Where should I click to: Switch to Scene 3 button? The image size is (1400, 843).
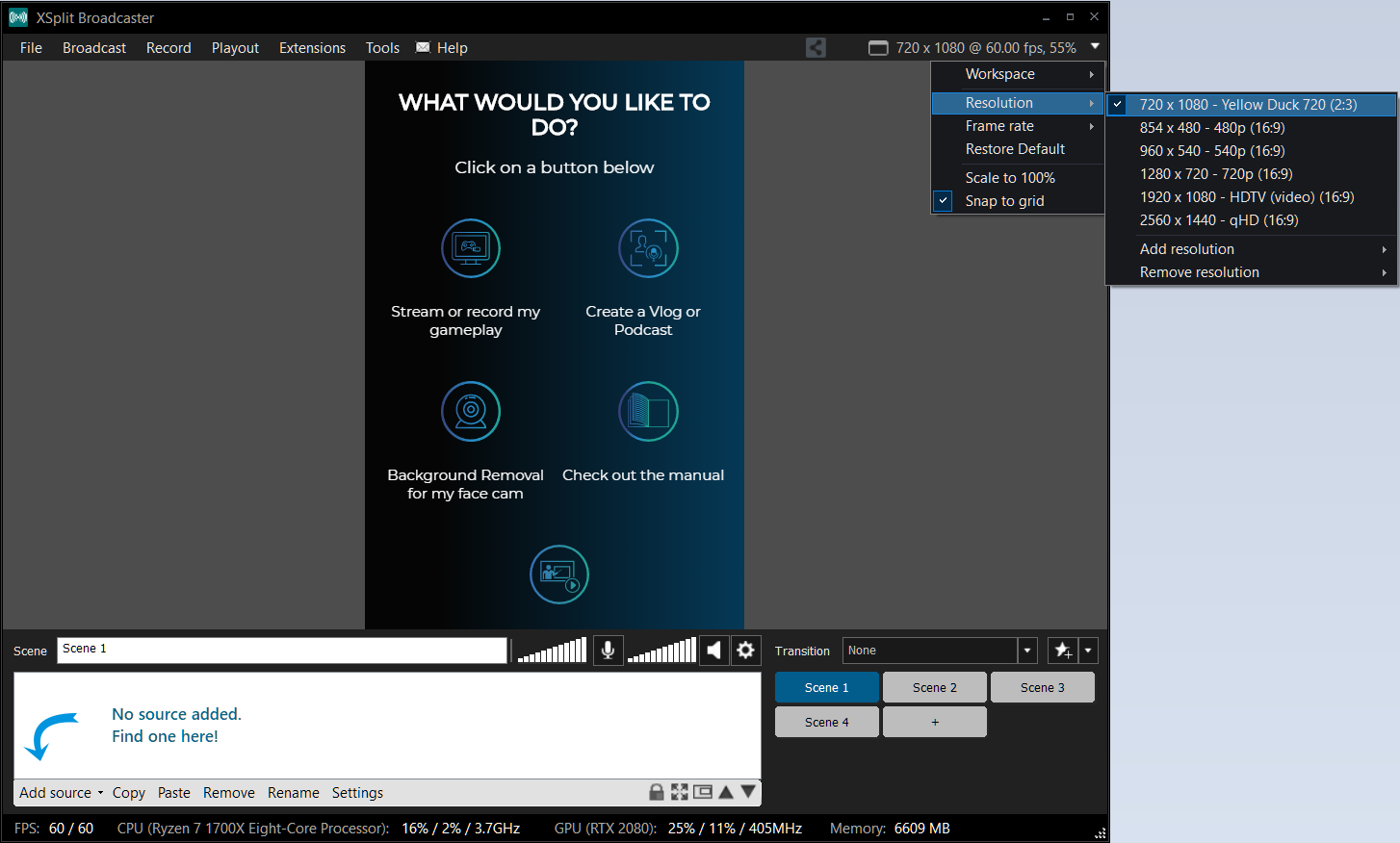point(1043,687)
